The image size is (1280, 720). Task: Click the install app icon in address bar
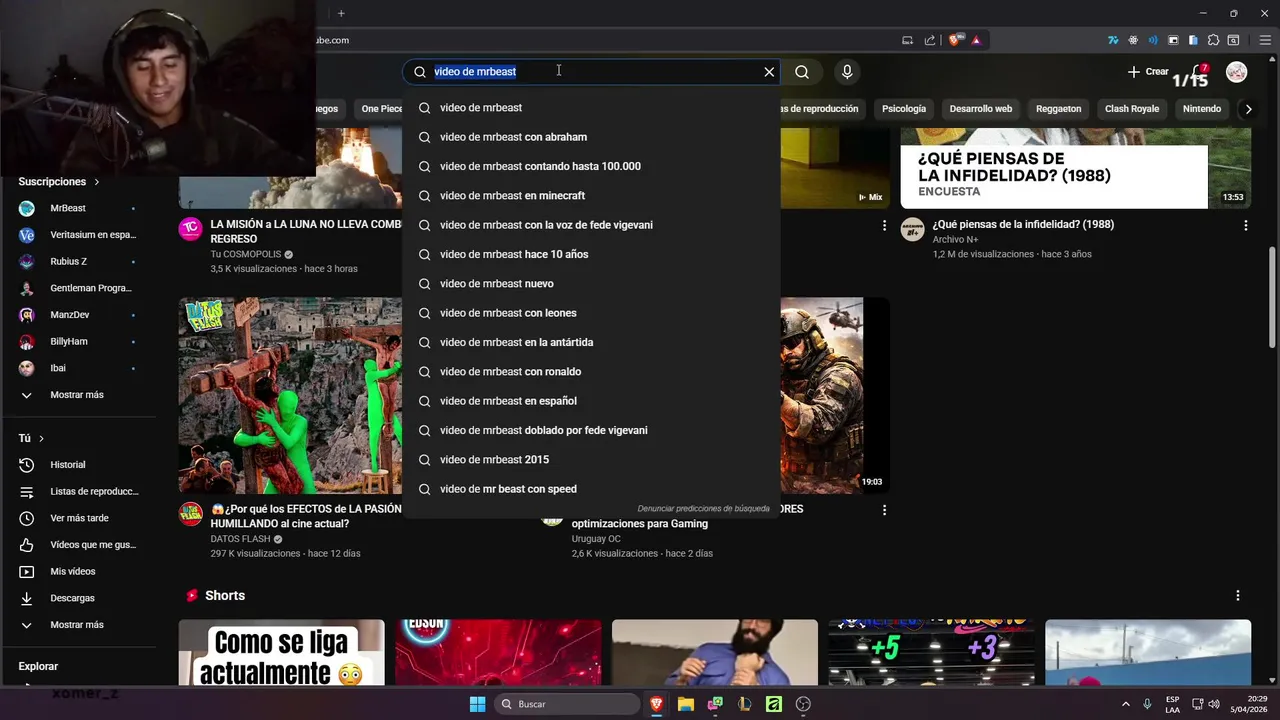907,40
